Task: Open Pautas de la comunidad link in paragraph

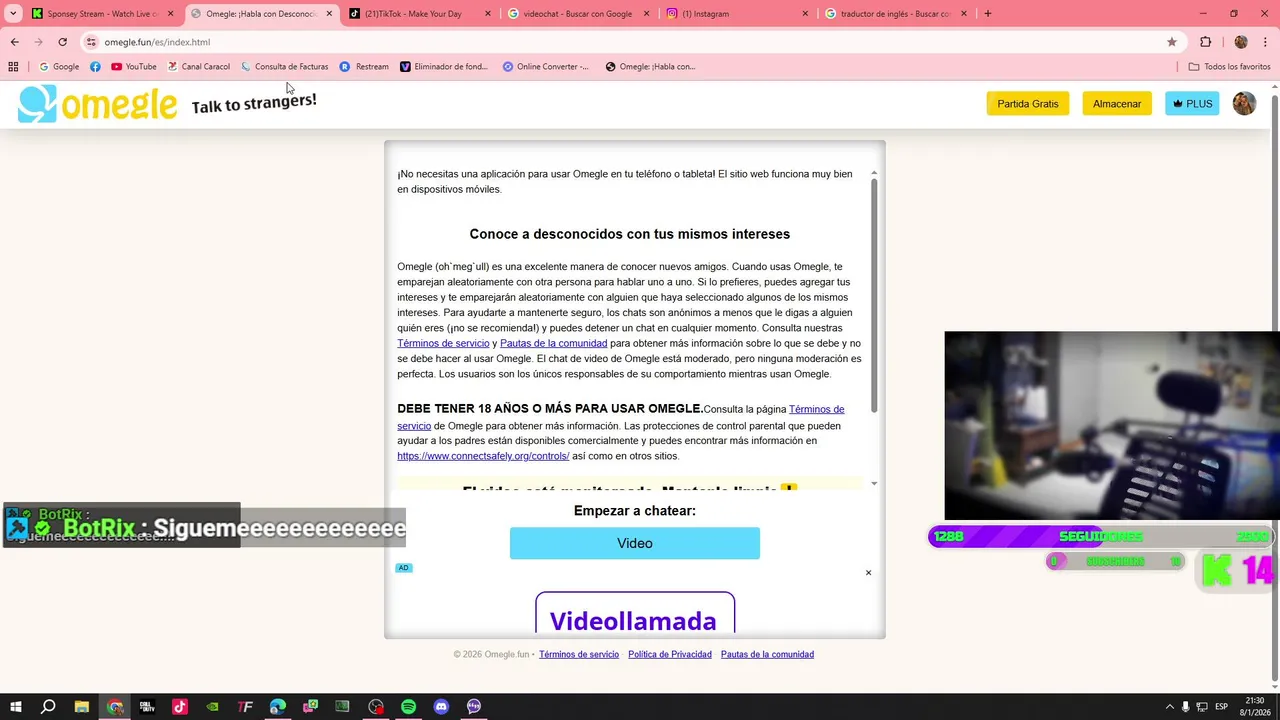Action: [x=553, y=343]
